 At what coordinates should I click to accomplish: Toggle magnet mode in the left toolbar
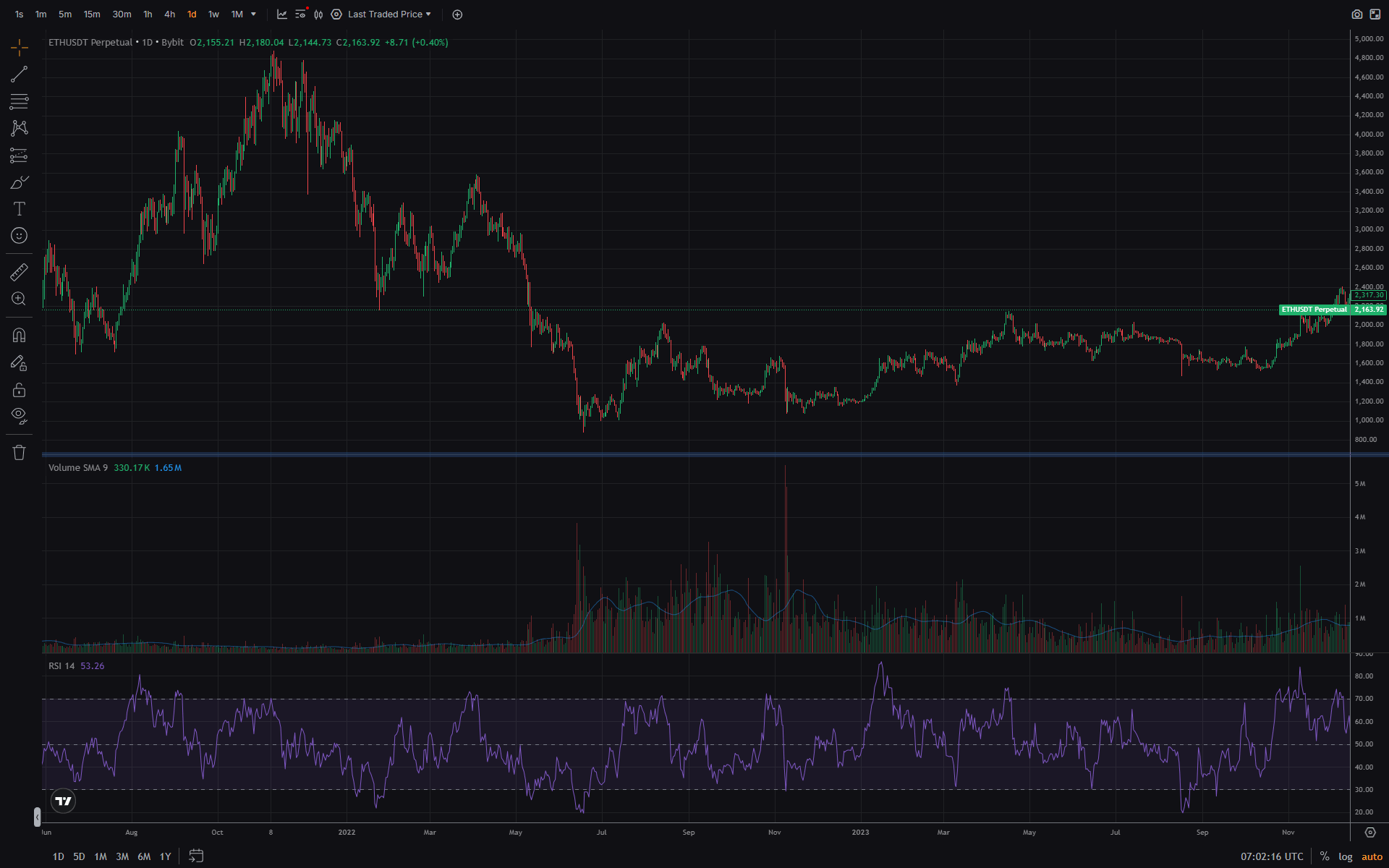coord(19,334)
